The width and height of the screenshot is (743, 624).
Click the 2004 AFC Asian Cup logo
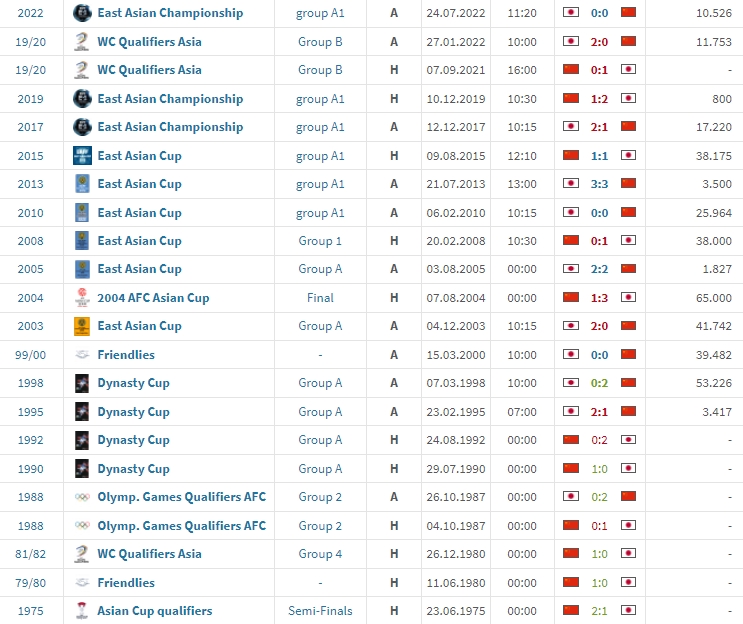[82, 298]
